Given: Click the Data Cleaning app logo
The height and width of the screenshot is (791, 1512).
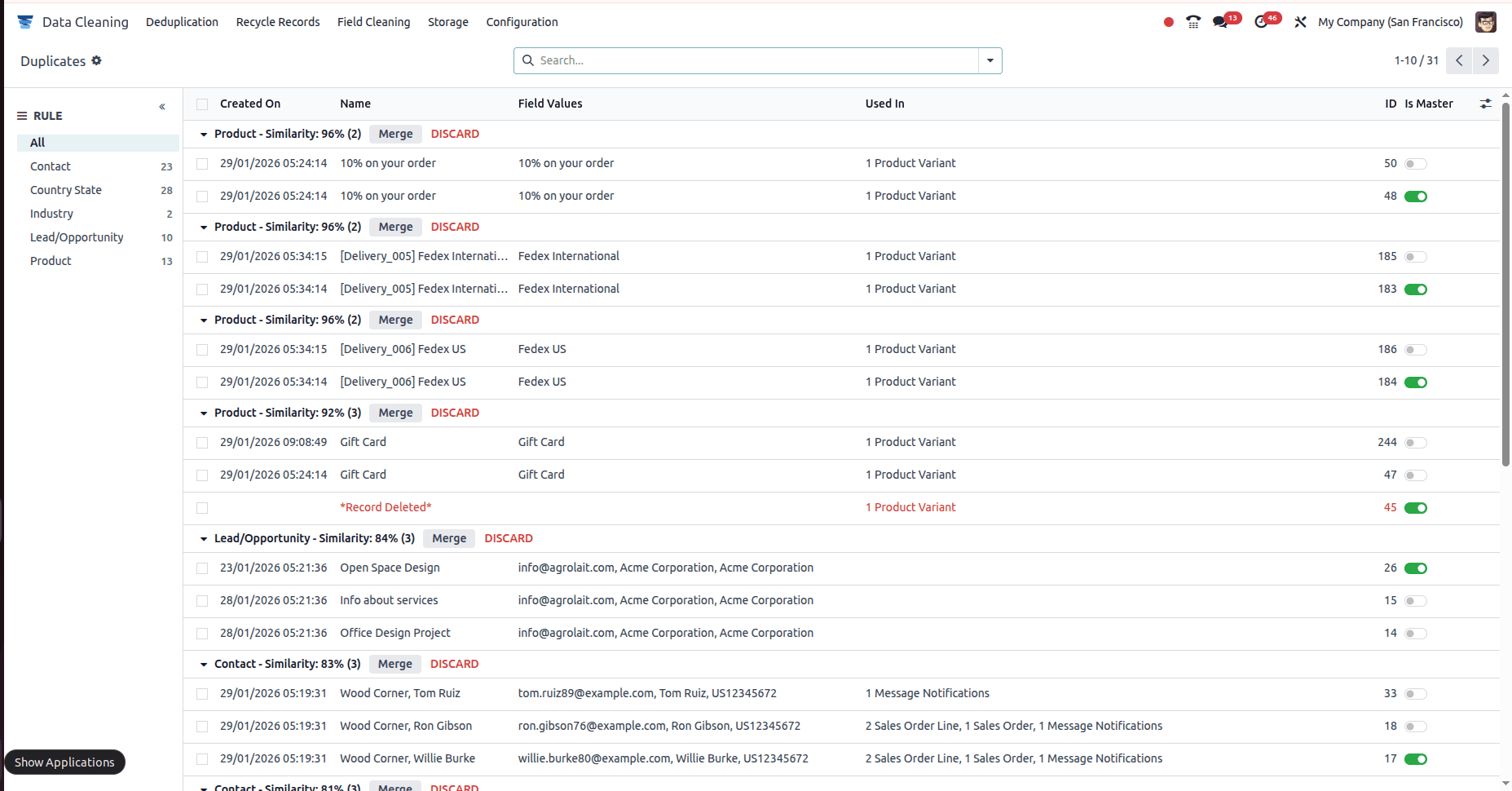Looking at the screenshot, I should click(x=24, y=21).
